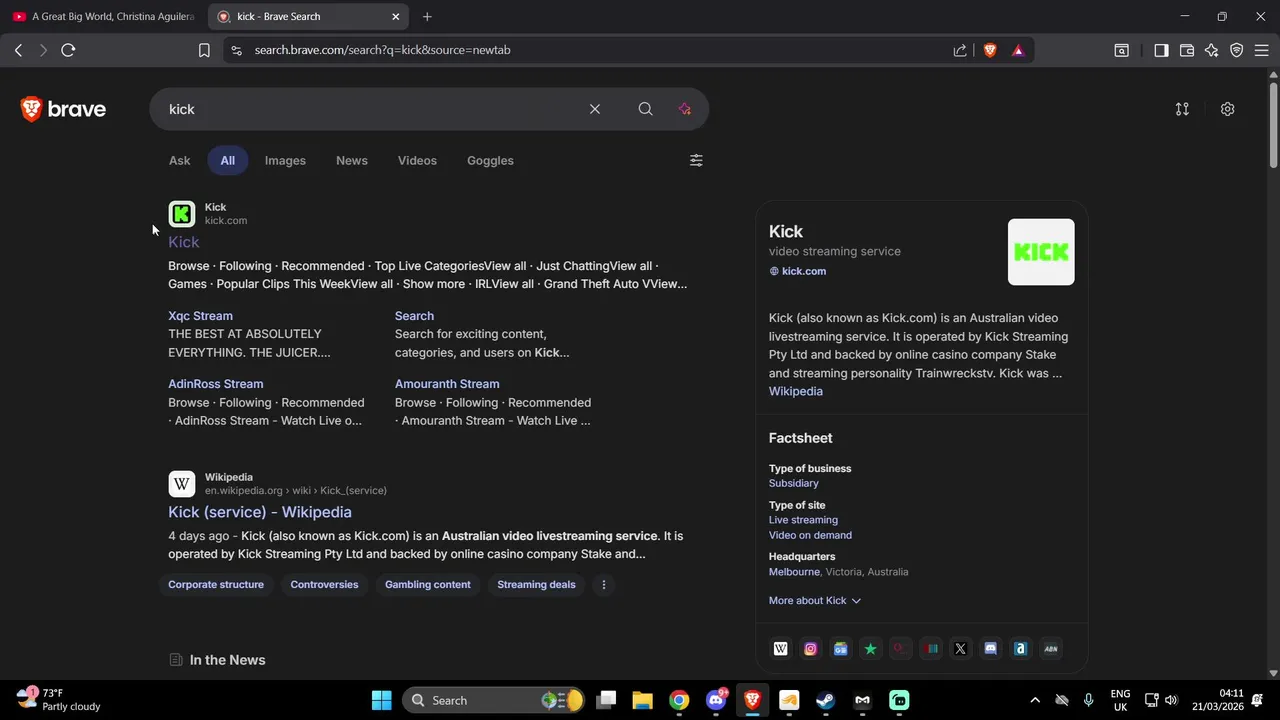1280x720 pixels.
Task: Jump to Streaming deals section chip
Action: pos(536,585)
